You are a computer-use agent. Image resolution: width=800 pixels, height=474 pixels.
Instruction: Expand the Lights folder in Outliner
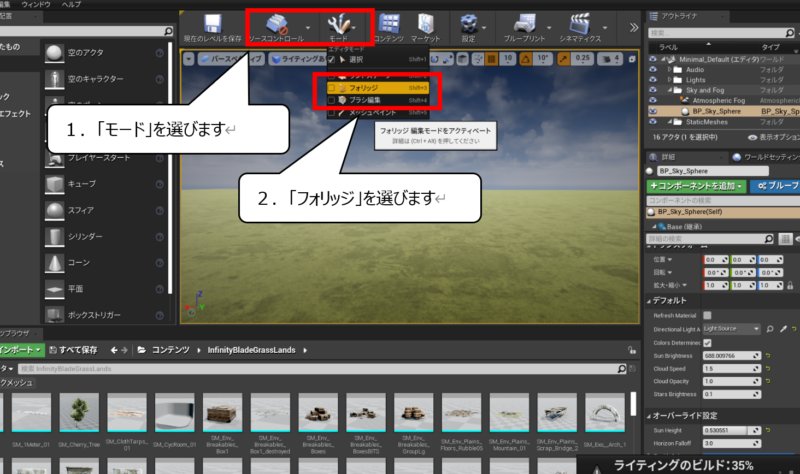pos(669,80)
